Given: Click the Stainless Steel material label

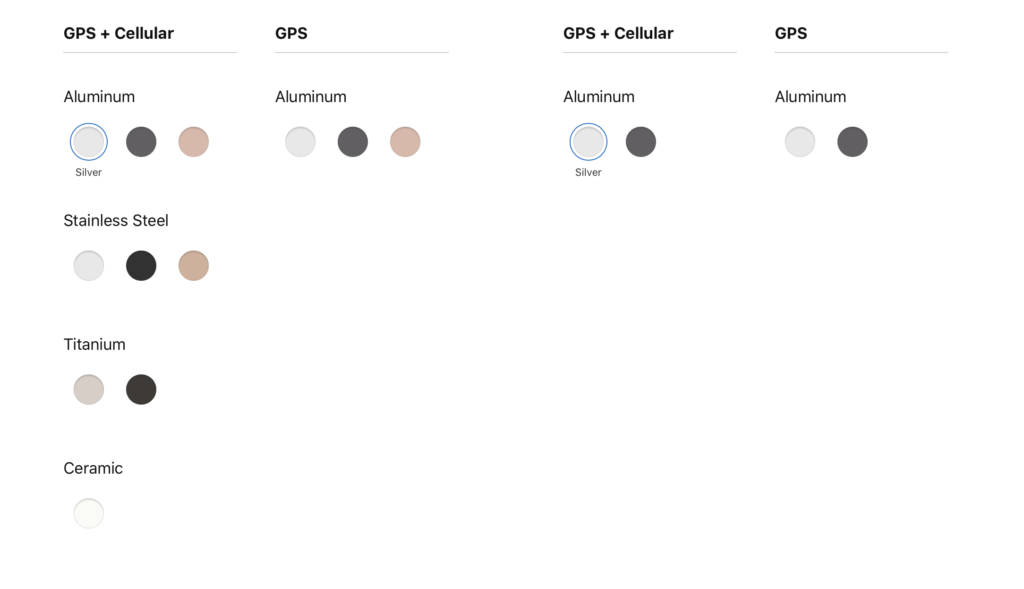Looking at the screenshot, I should click(116, 221).
